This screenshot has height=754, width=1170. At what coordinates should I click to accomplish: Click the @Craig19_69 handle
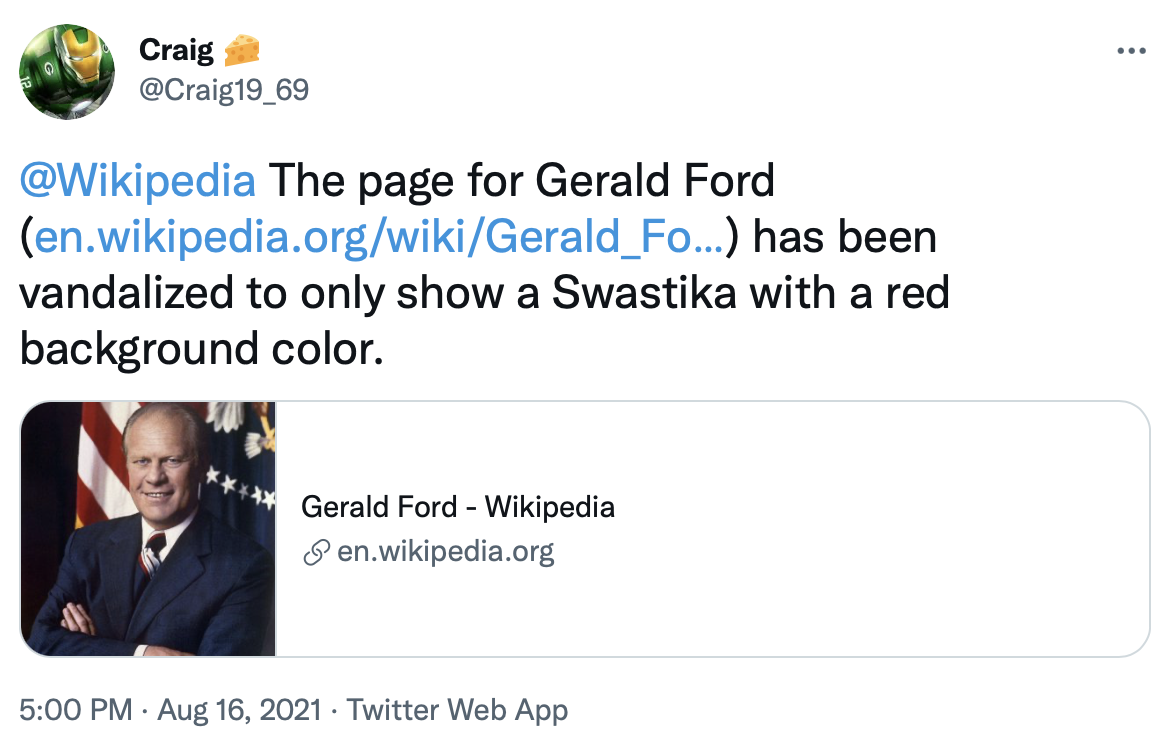coord(224,90)
